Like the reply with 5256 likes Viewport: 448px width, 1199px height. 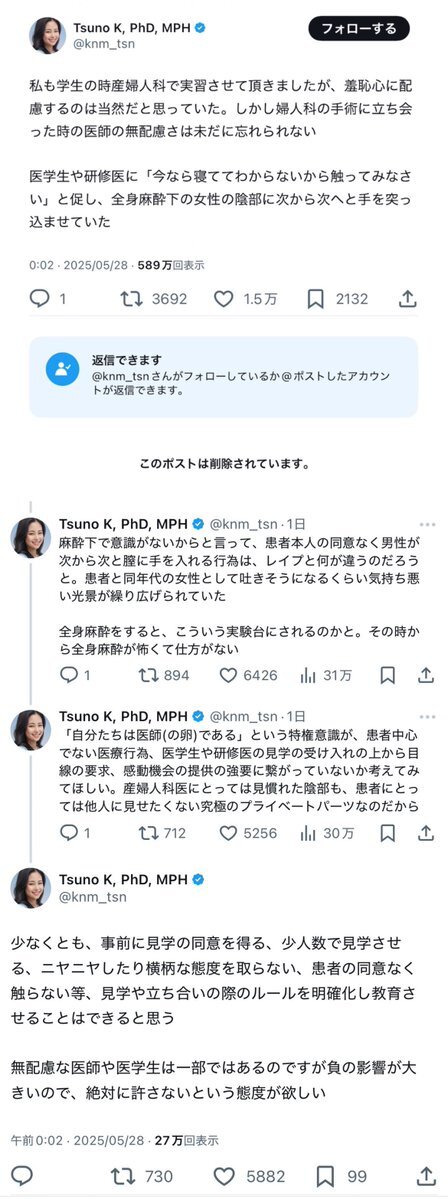(228, 833)
